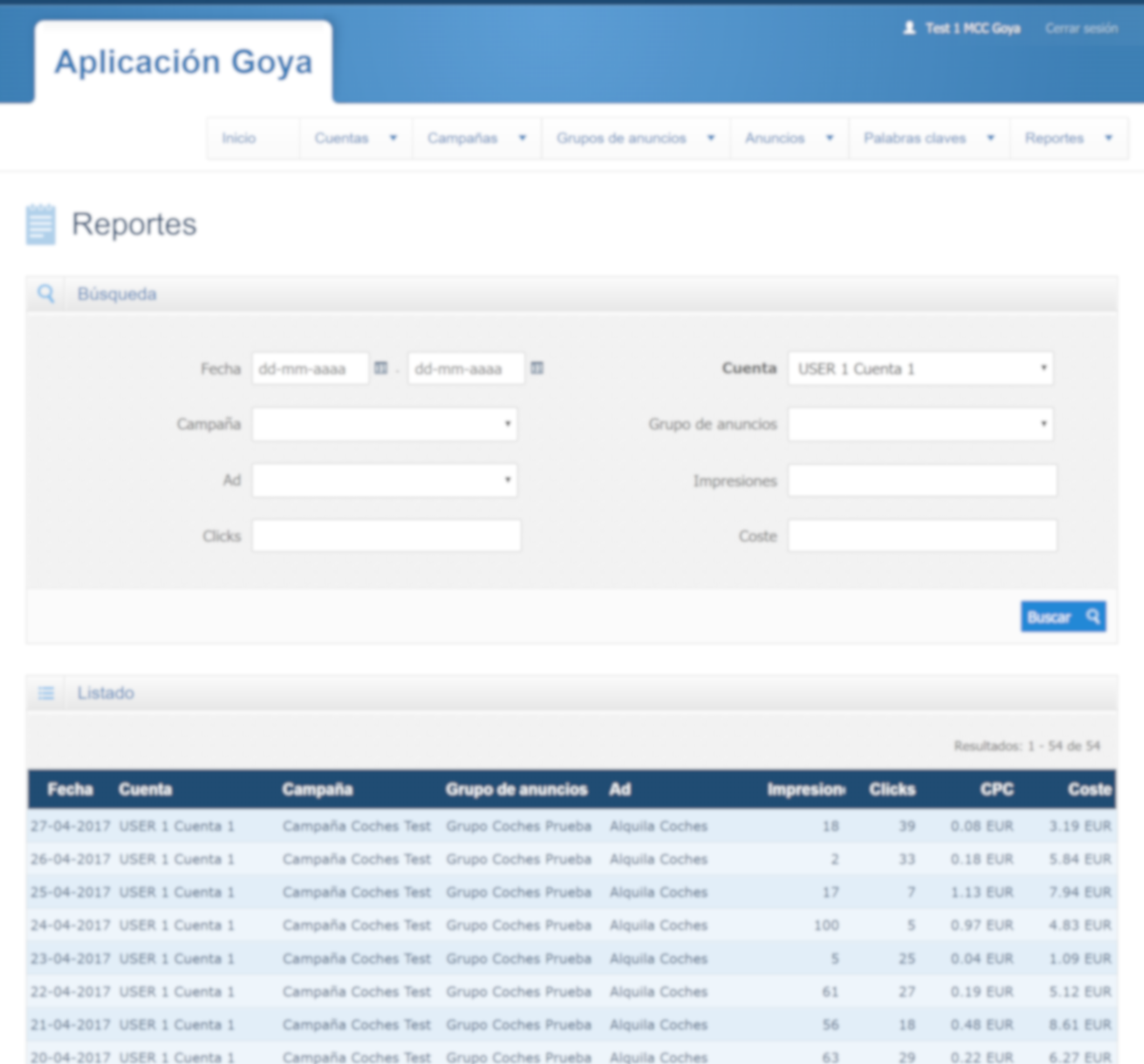Click the 100 impressions value

(x=826, y=925)
